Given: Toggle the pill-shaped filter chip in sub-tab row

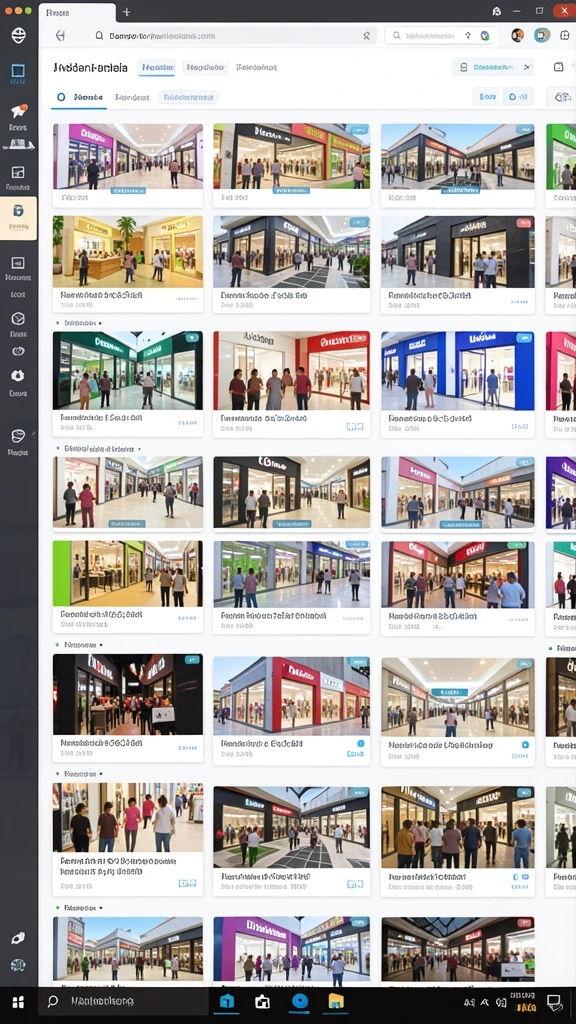Looking at the screenshot, I should (188, 97).
